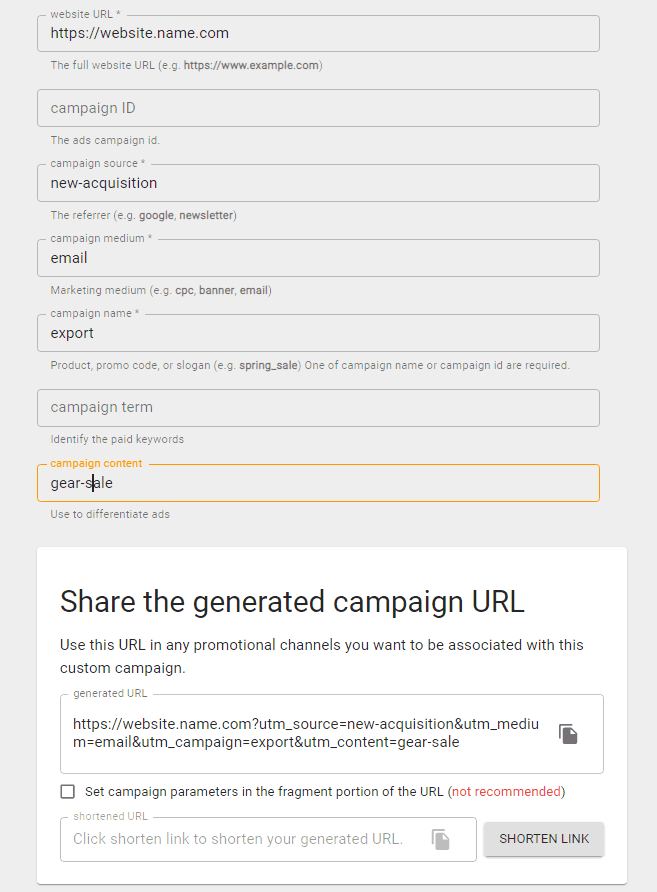Screen dimensions: 657x892
Task: Click the 'Set campaign parameters' checkbox label
Action: click(x=264, y=792)
